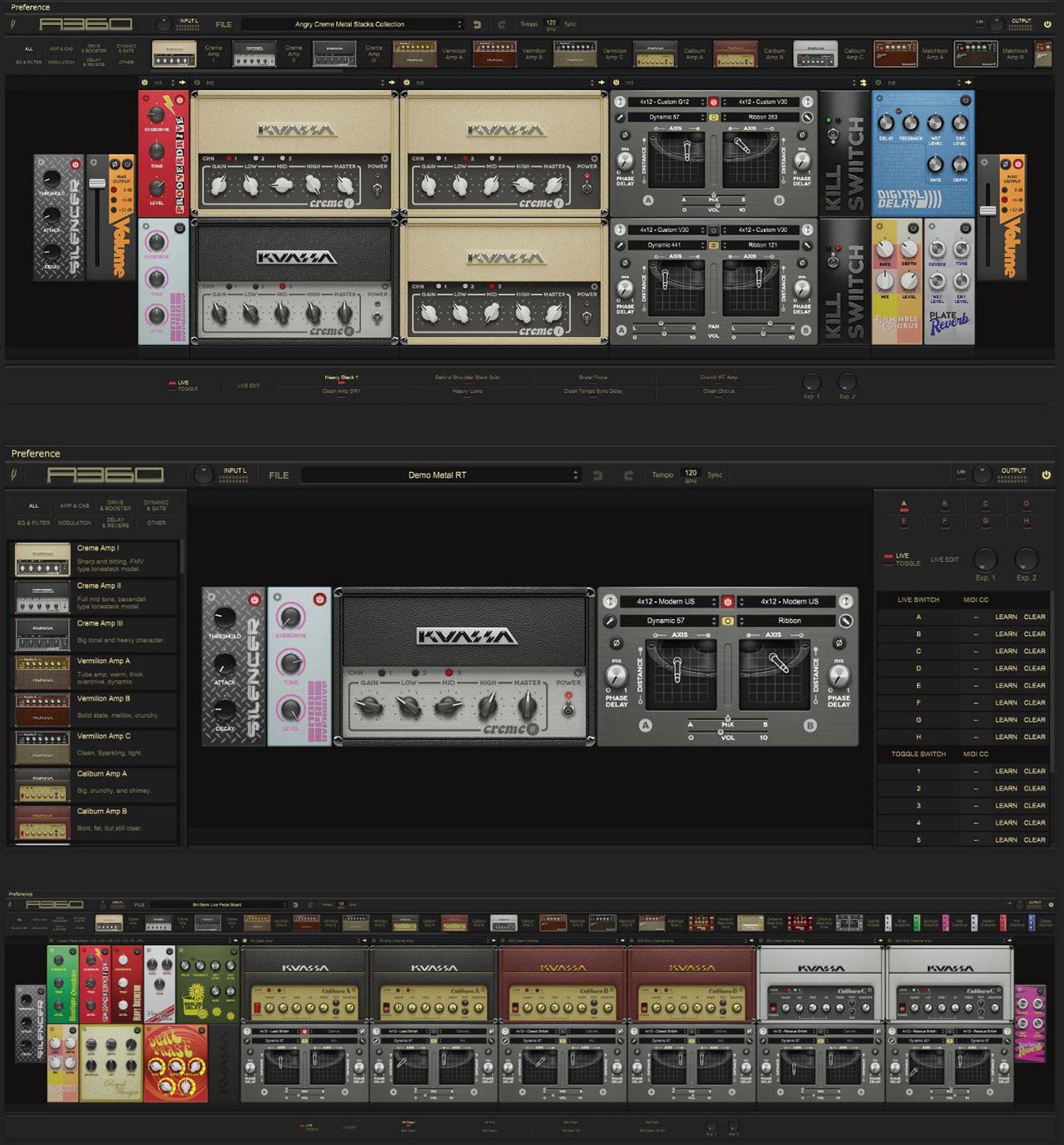Open left 4x12 - Modern US cabinet dropdown
The image size is (1064, 1145).
pyautogui.click(x=669, y=601)
